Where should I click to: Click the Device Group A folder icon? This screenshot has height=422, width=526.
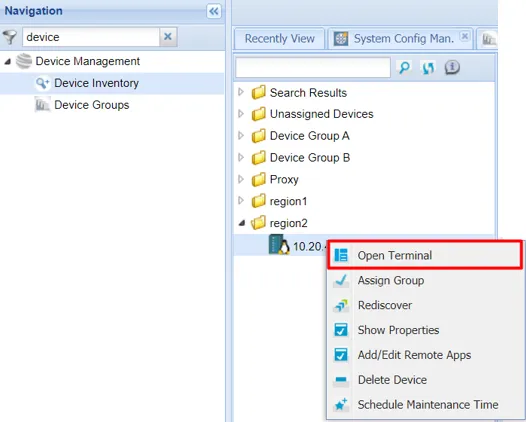259,136
